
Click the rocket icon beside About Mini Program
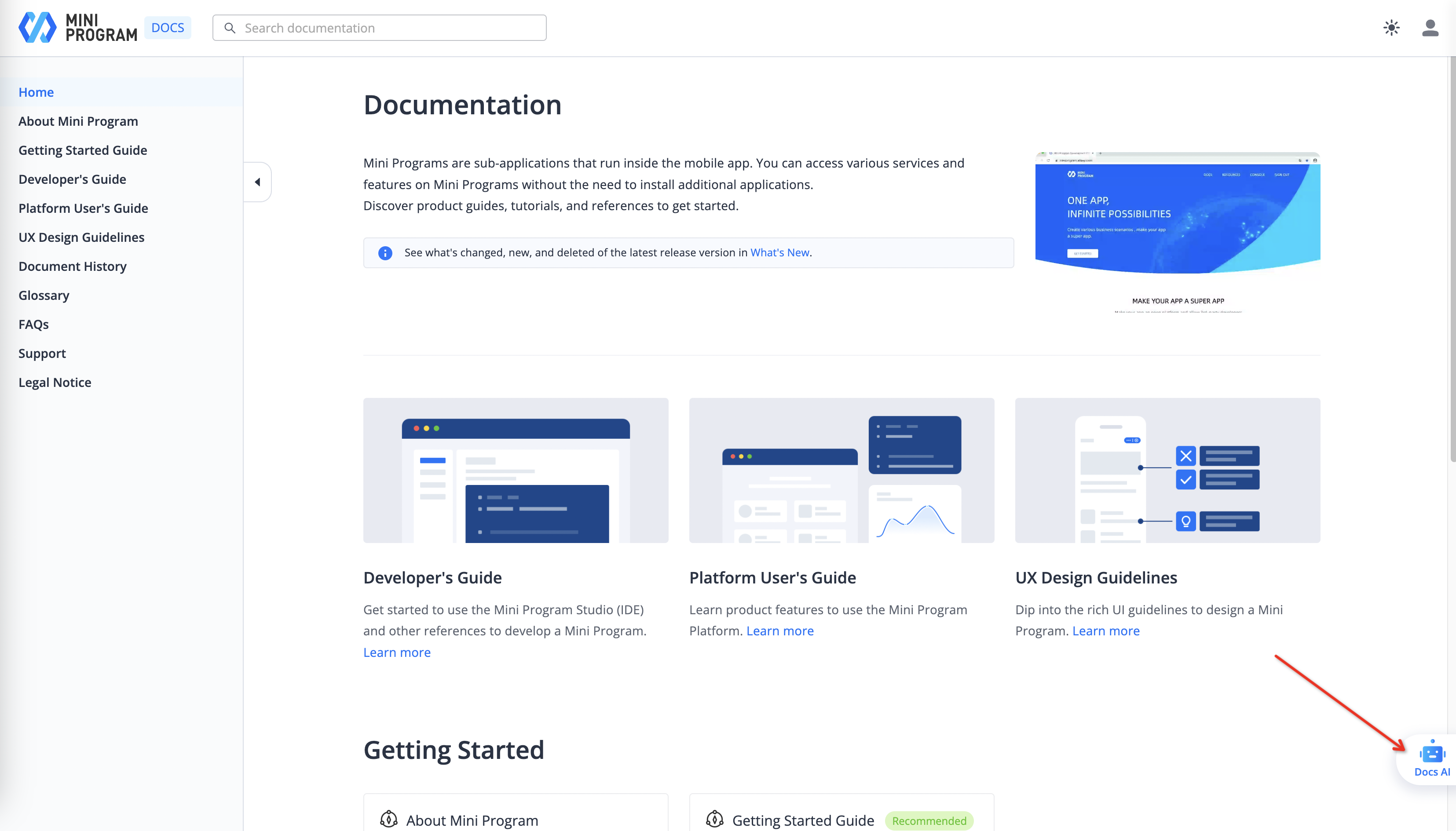pos(389,820)
